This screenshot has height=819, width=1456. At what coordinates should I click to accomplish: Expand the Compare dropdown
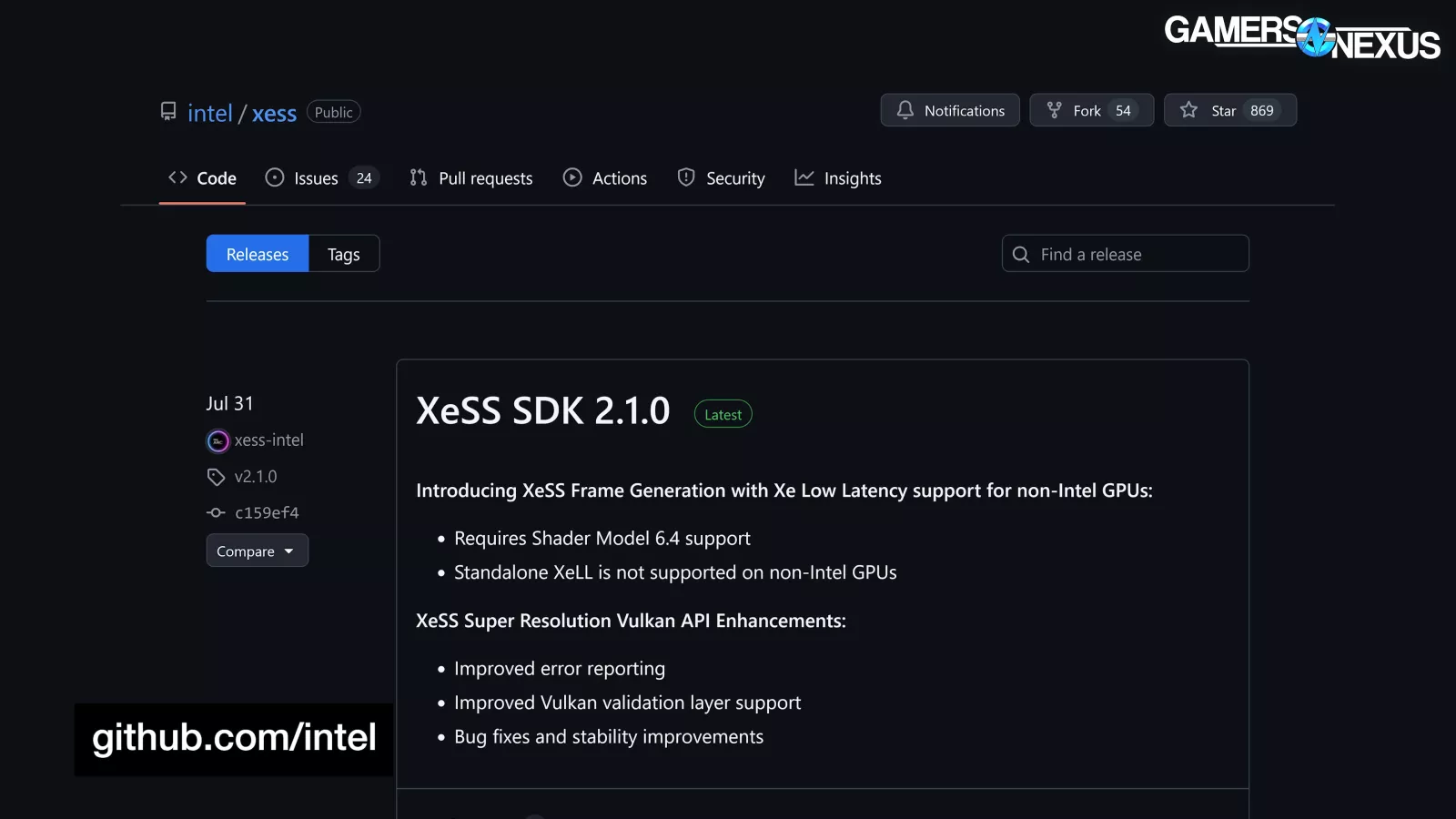[x=257, y=551]
